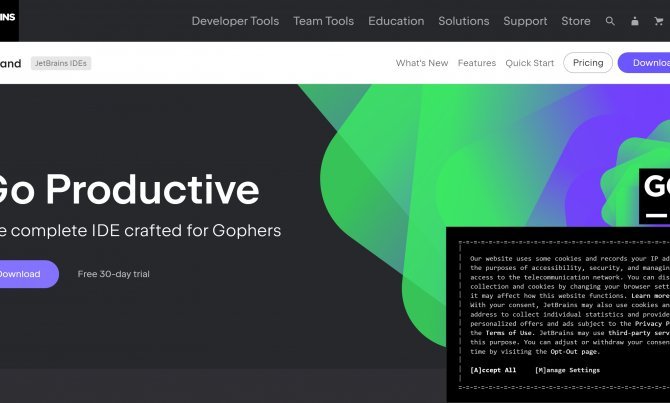Open the Opt-Out page link
The height and width of the screenshot is (403, 670).
(x=574, y=352)
